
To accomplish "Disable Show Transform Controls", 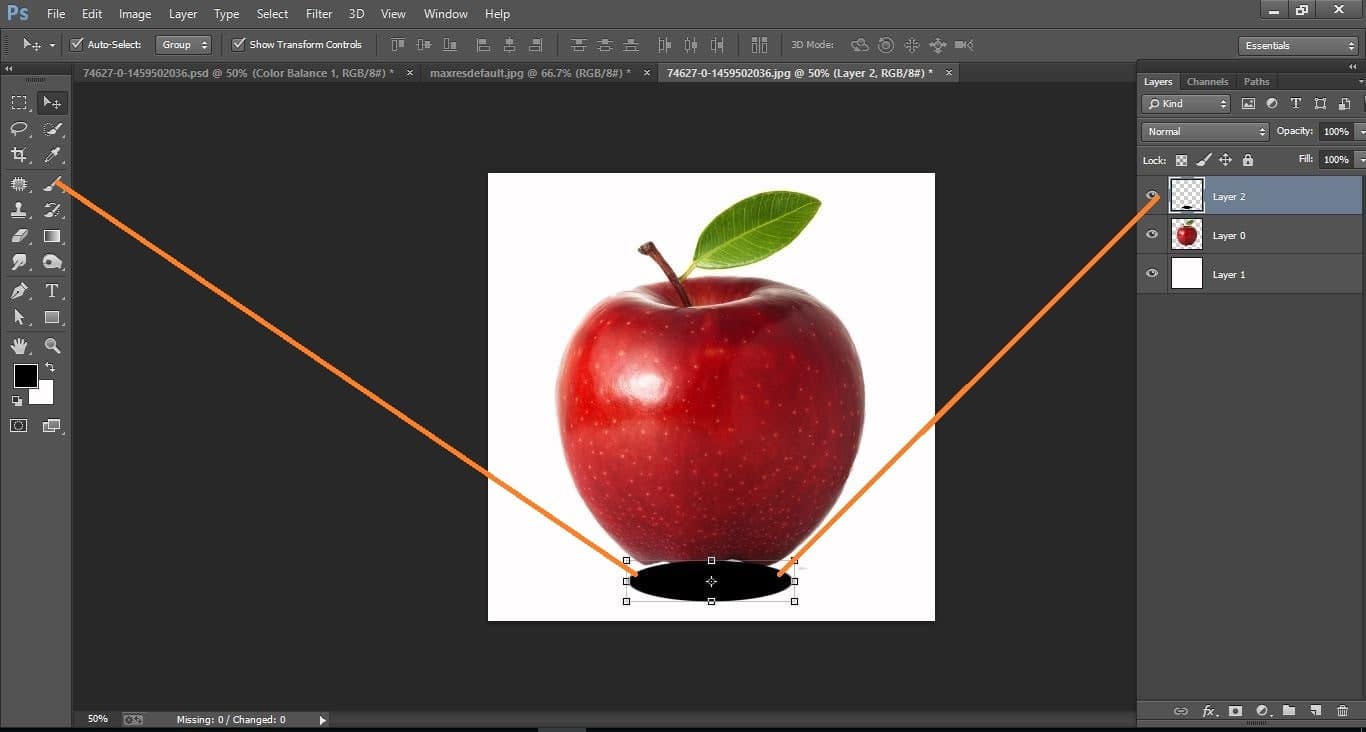I will coord(238,44).
